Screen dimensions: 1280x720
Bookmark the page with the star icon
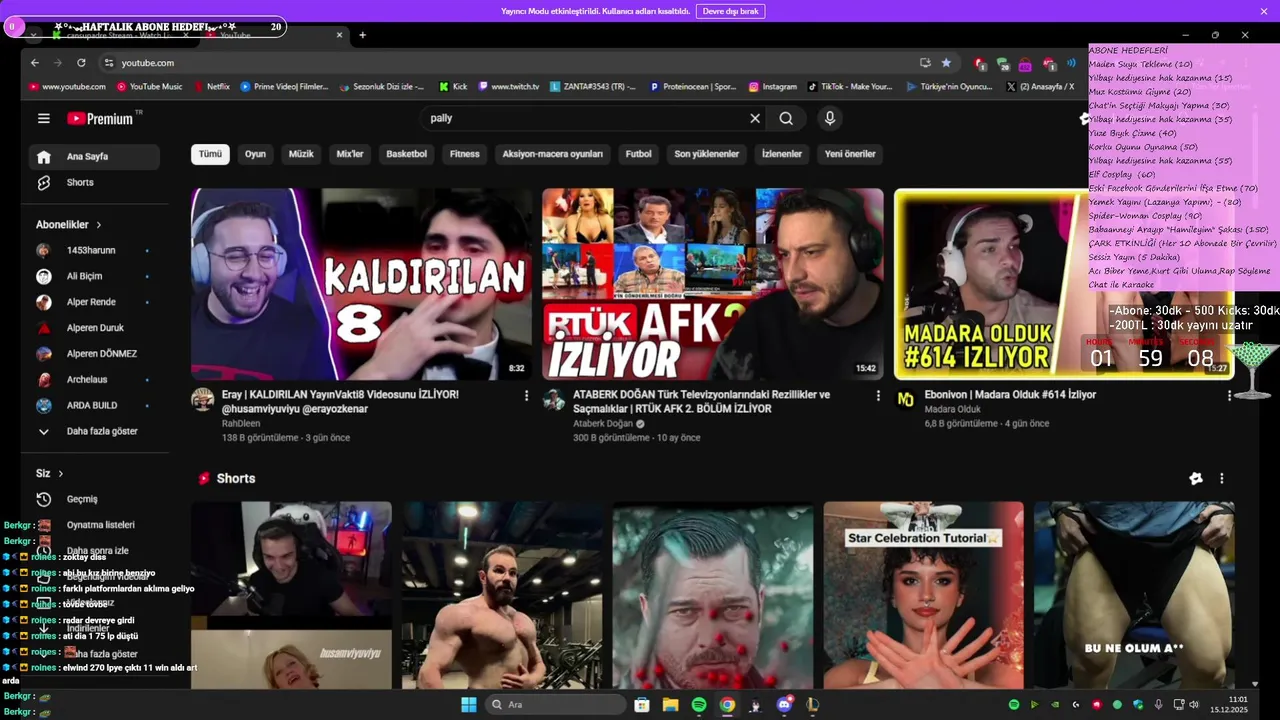(x=946, y=63)
